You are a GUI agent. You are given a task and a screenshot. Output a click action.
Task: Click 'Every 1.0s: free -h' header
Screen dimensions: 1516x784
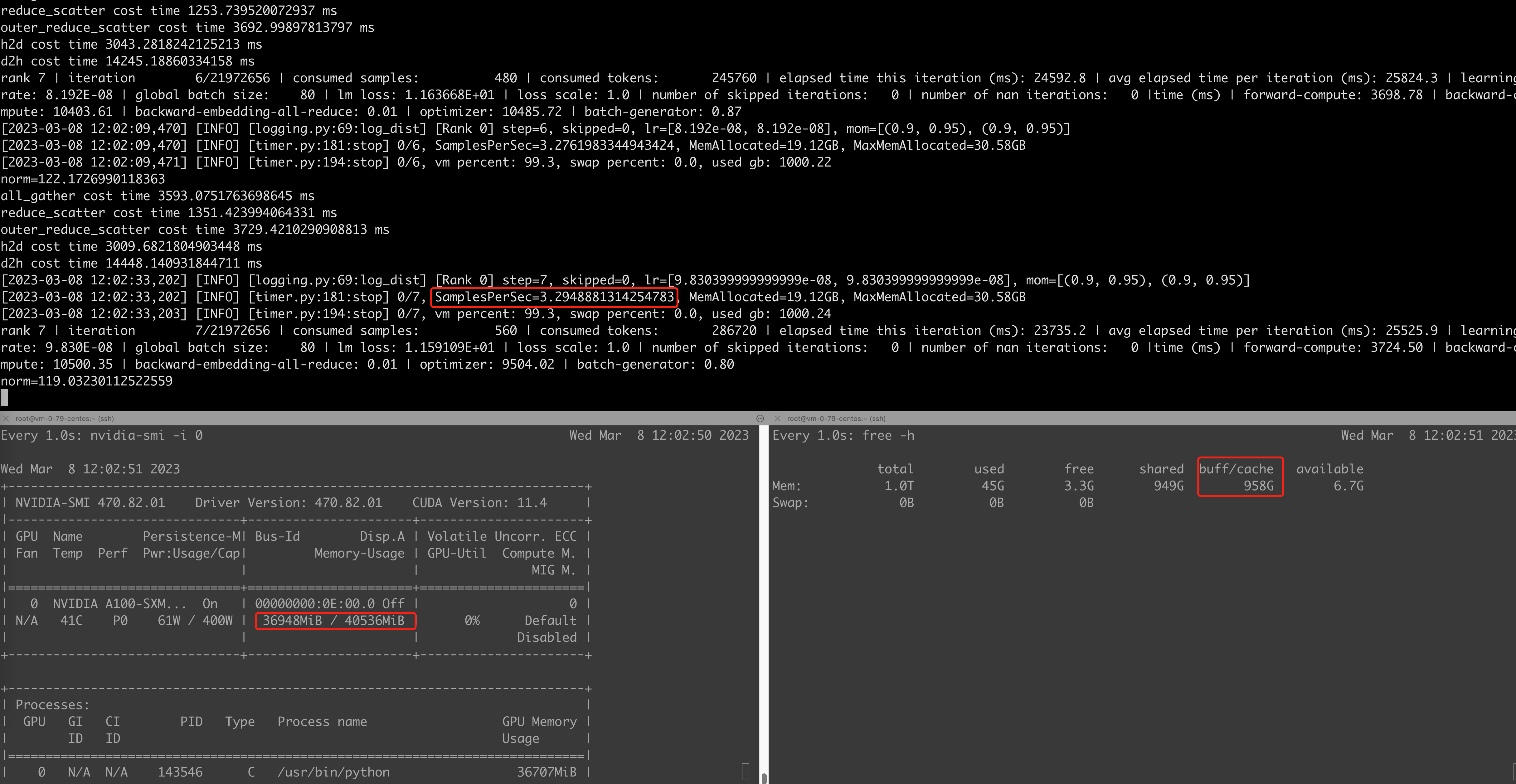pos(843,436)
